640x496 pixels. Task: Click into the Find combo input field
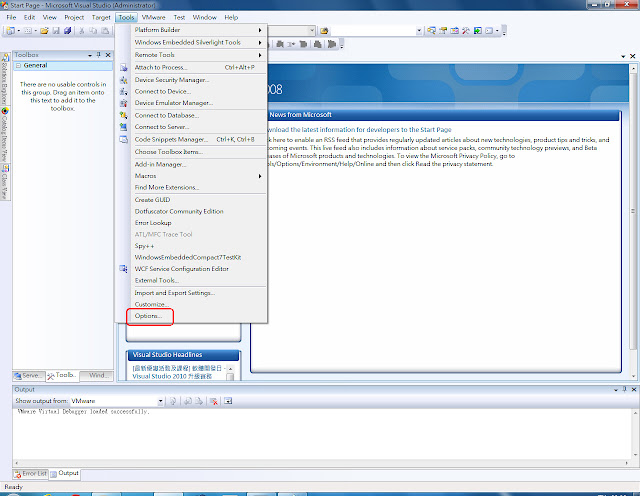tap(373, 31)
